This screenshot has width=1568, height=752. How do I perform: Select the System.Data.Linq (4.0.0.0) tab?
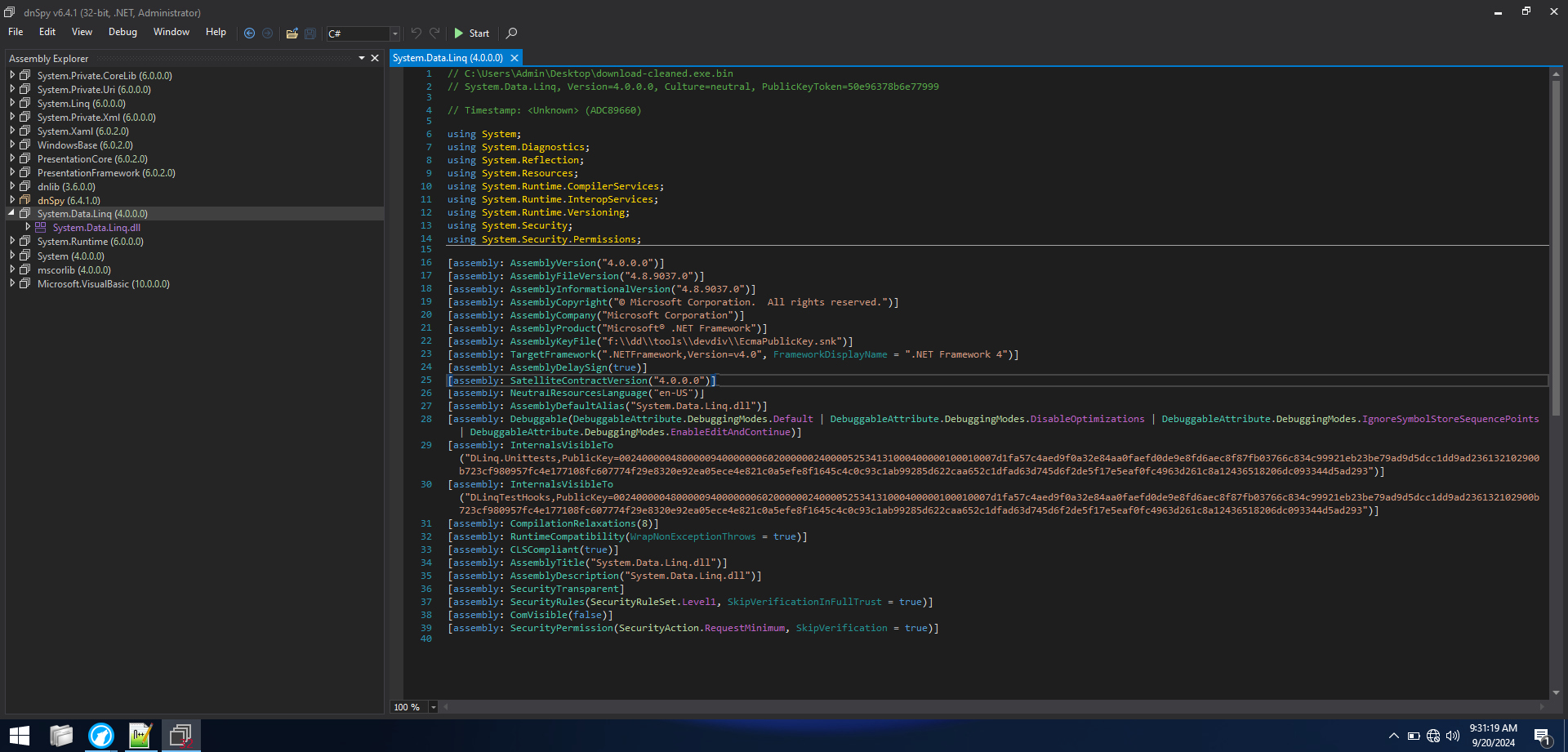pos(448,58)
